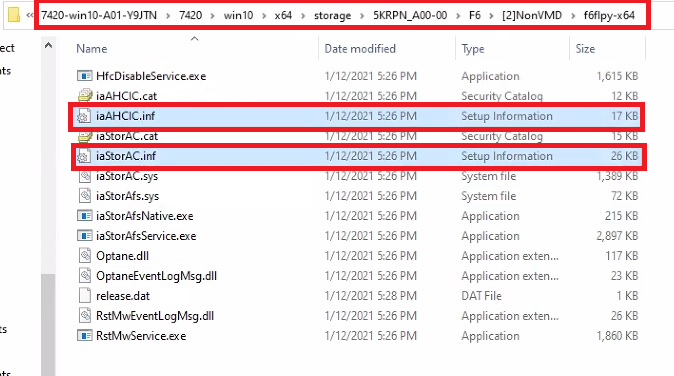The width and height of the screenshot is (674, 376).
Task: Click the iaStorAfs.sys file icon
Action: (85, 196)
